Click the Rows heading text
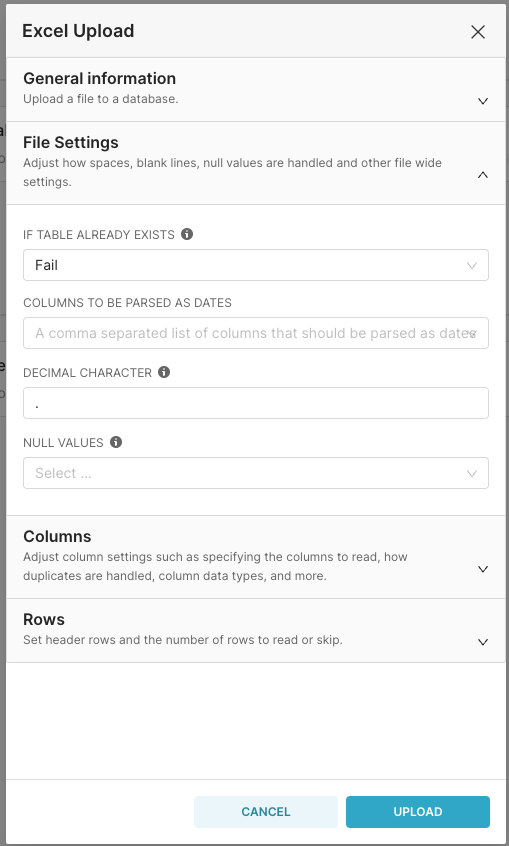 tap(44, 619)
